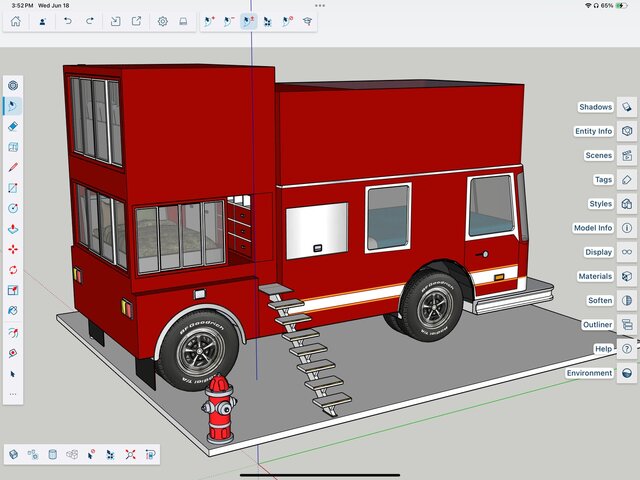Click the Make Group icon
The height and width of the screenshot is (480, 640).
pos(33,454)
